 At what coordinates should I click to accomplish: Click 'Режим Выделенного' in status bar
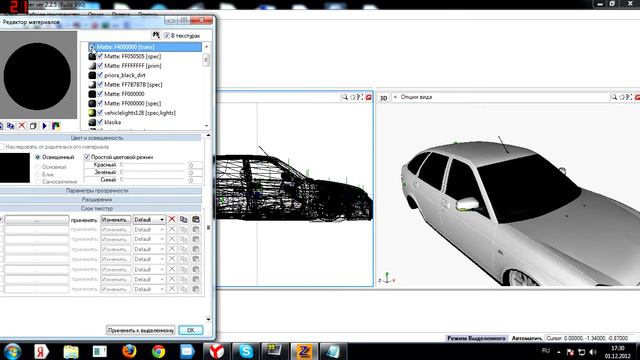[476, 338]
